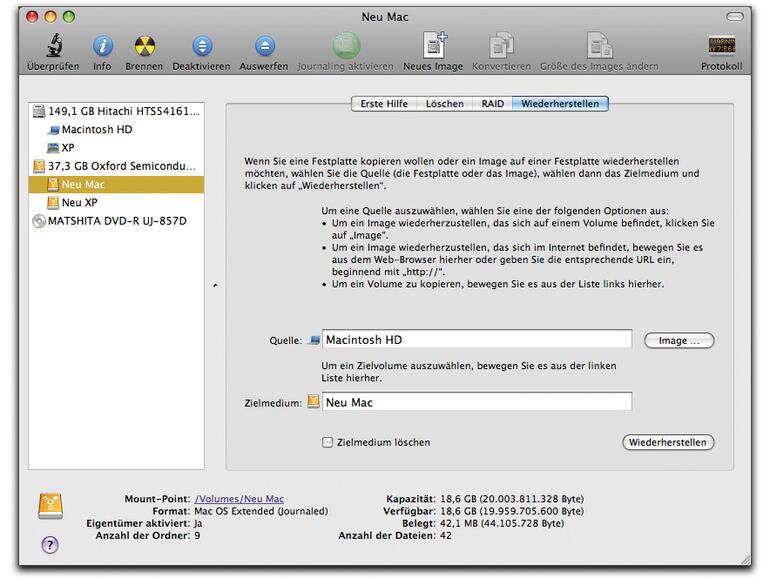Open the RAID tab
The width and height of the screenshot is (770, 578).
[x=492, y=104]
